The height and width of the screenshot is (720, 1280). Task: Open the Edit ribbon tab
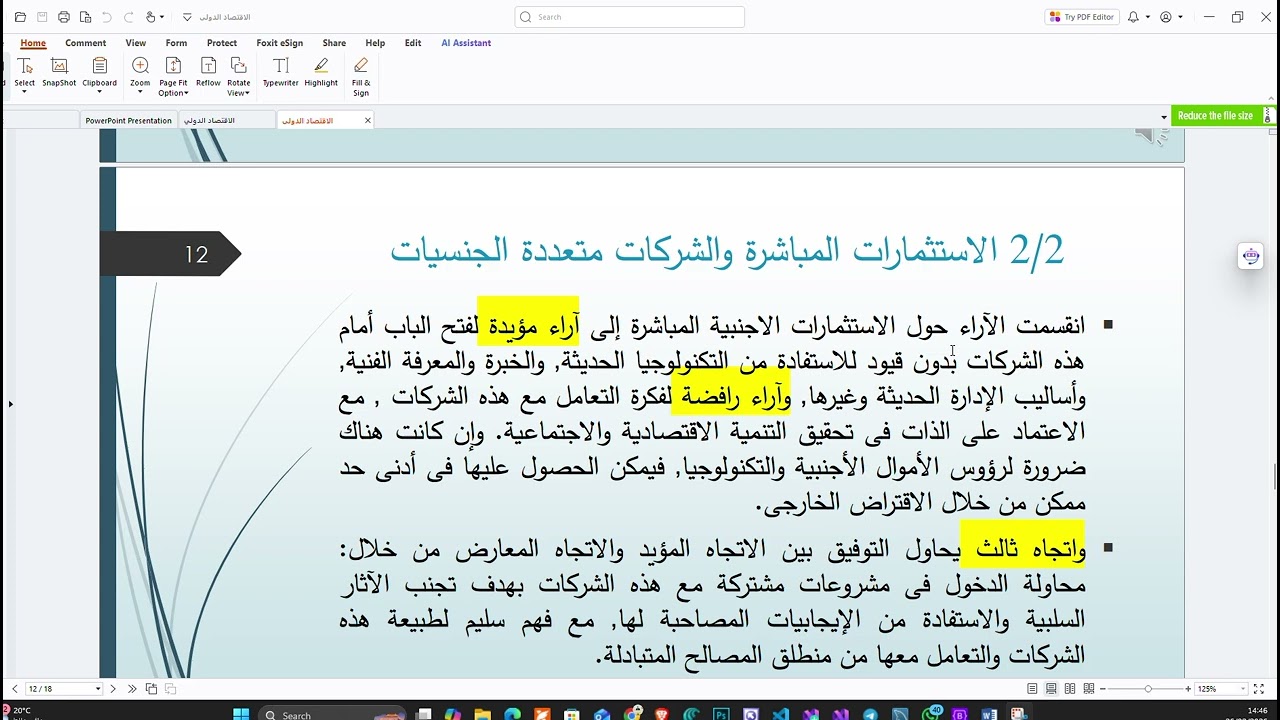413,43
